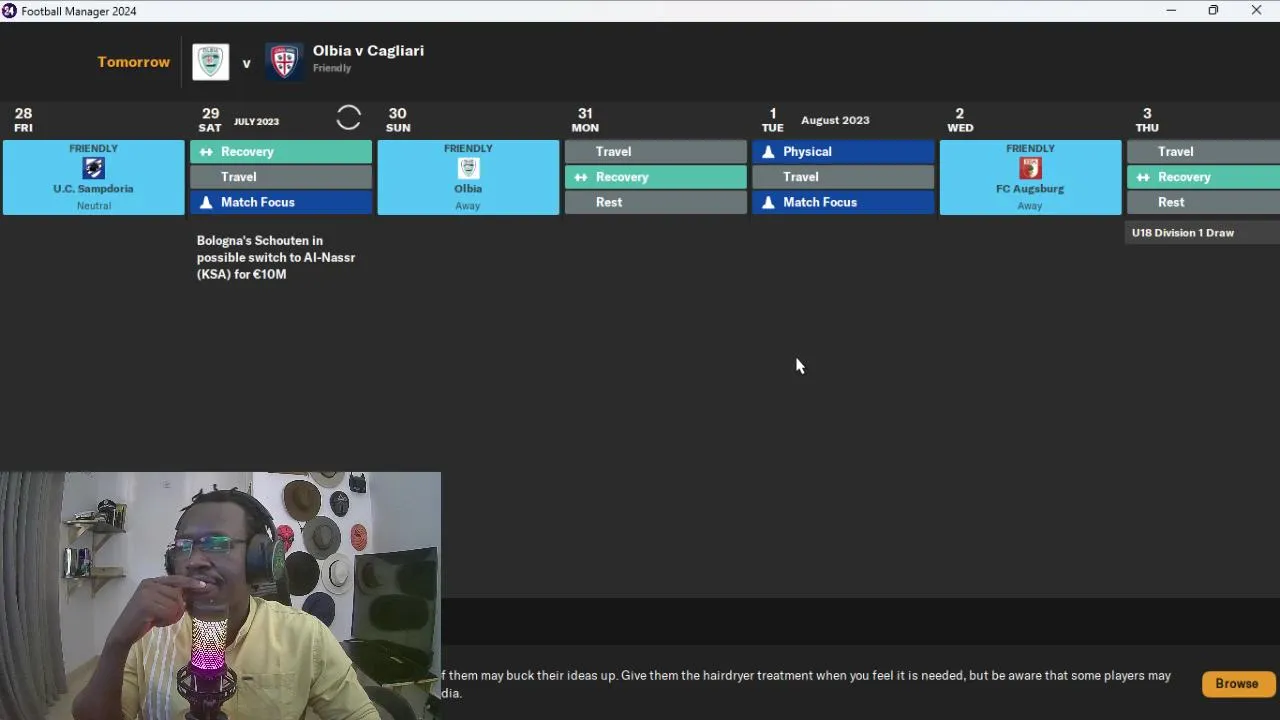Read the Bologna's Schouten Al-Nassr news item
This screenshot has height=720, width=1280.
pyautogui.click(x=276, y=257)
